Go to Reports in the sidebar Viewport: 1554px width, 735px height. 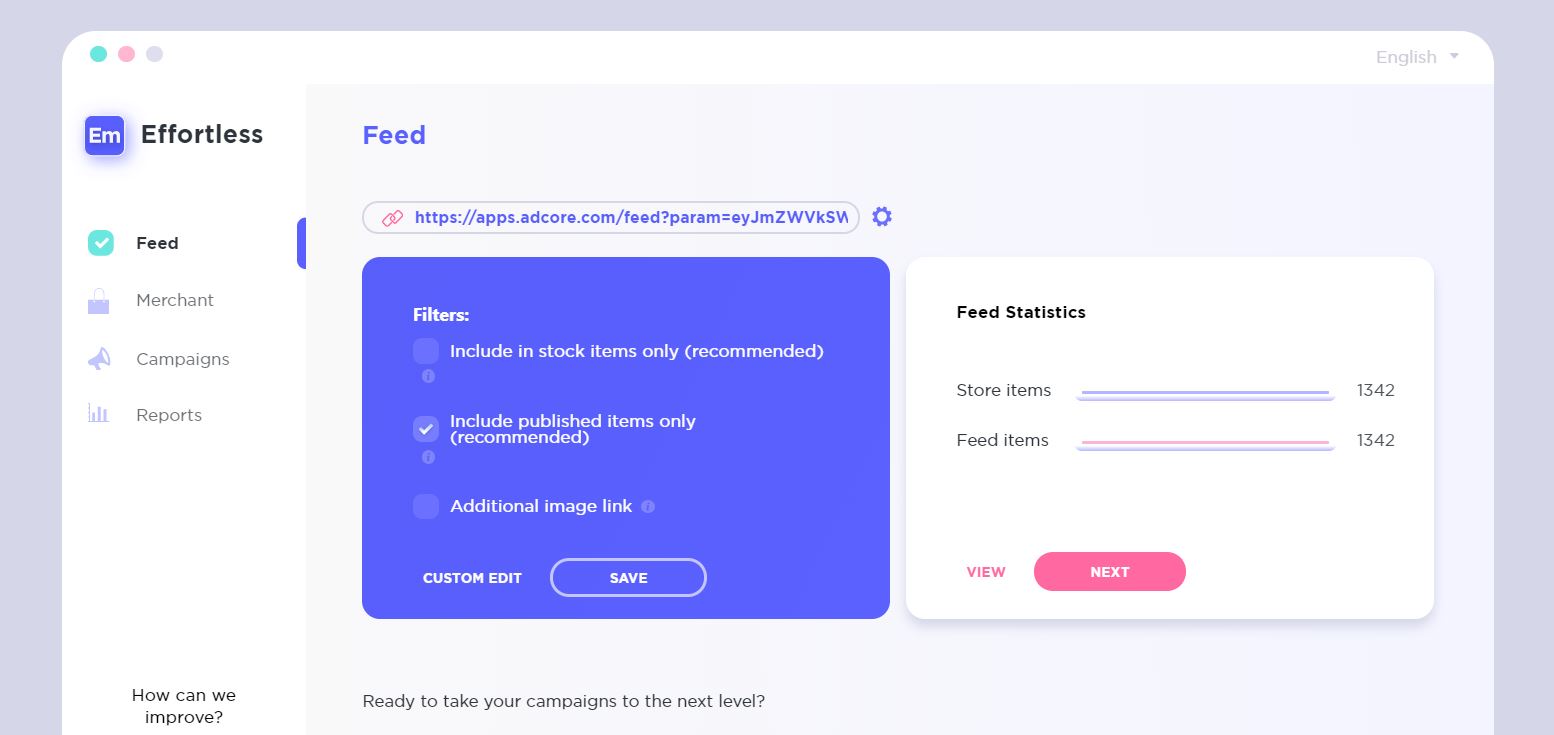[169, 415]
